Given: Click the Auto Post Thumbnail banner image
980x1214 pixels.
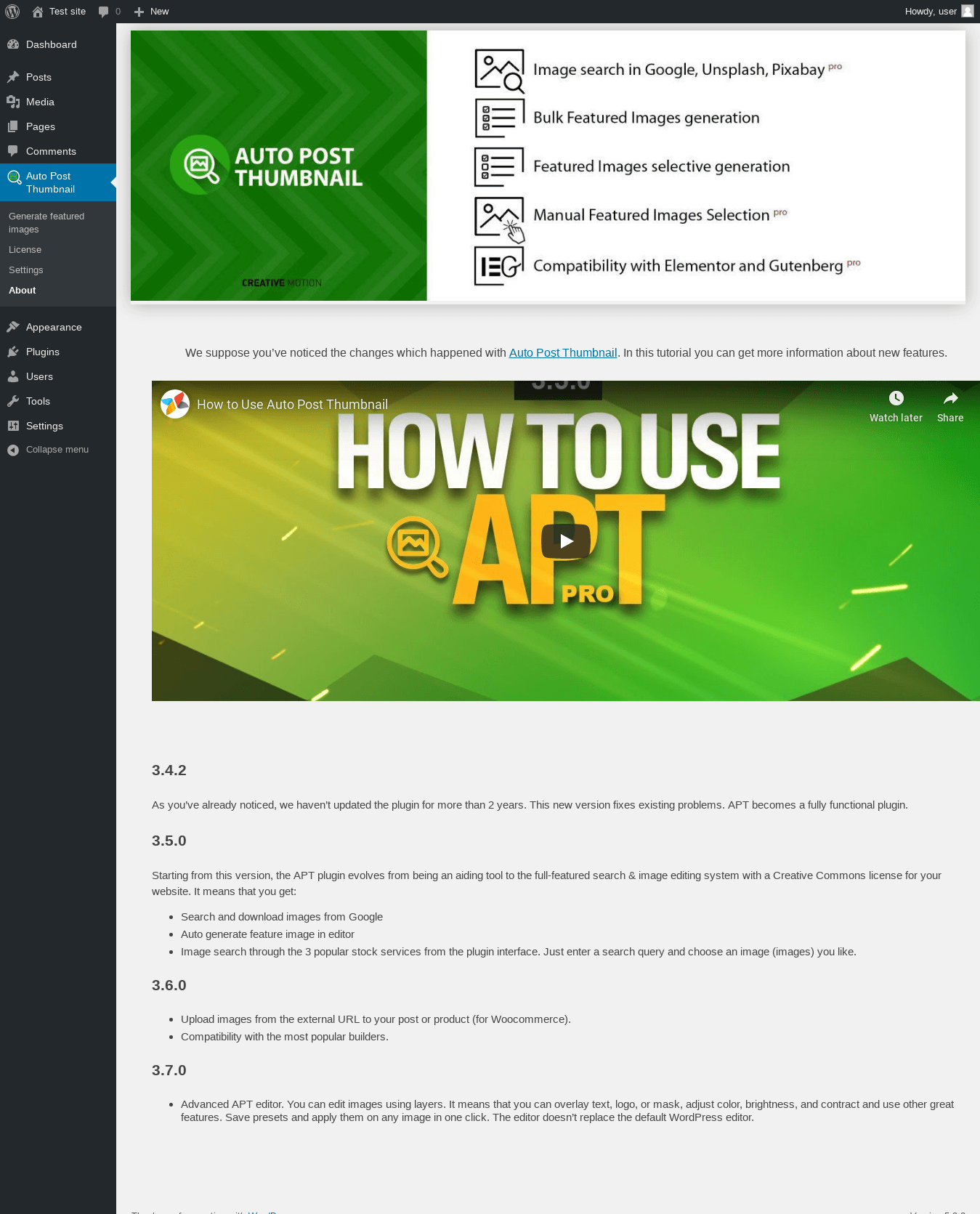Looking at the screenshot, I should point(548,166).
